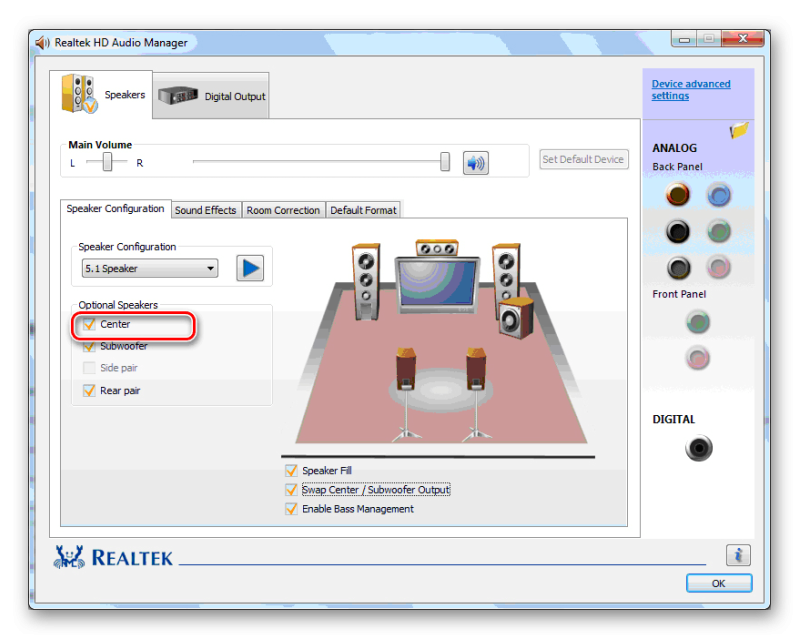Click the TV screen in the room
800x639 pixels.
[x=437, y=284]
